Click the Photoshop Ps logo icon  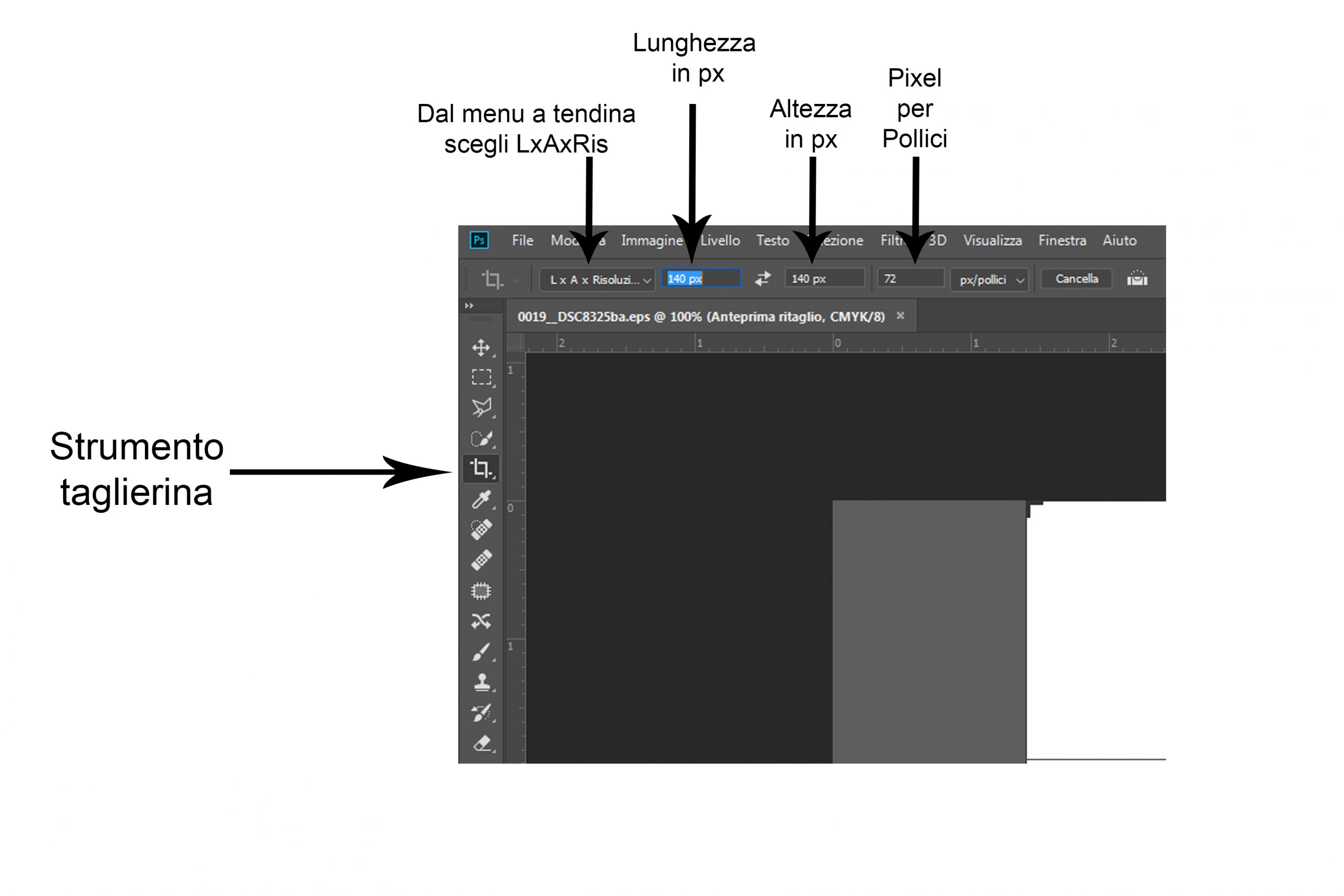[x=479, y=240]
